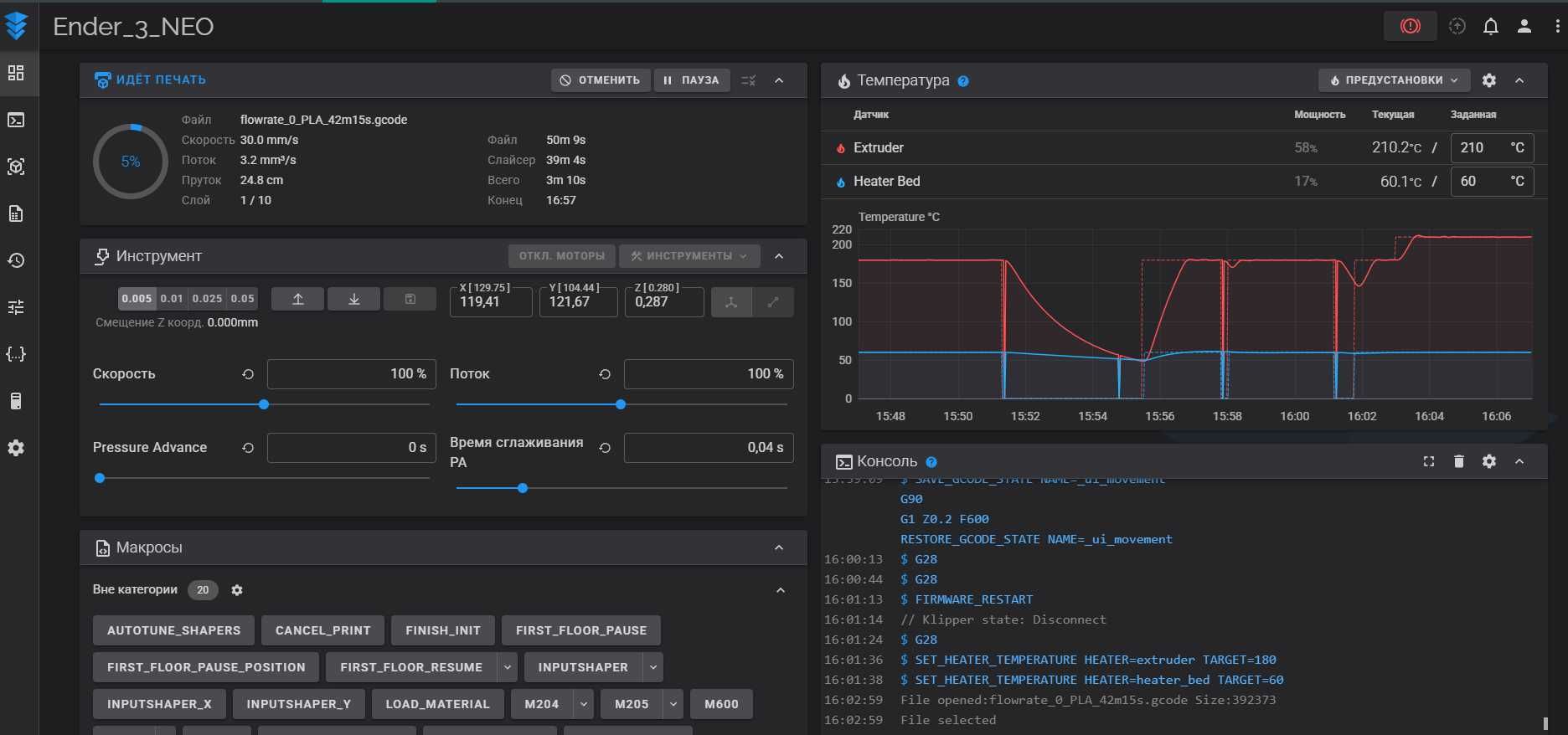This screenshot has width=1568, height=735.
Task: Pause the print with ПАУЗА
Action: 692,80
